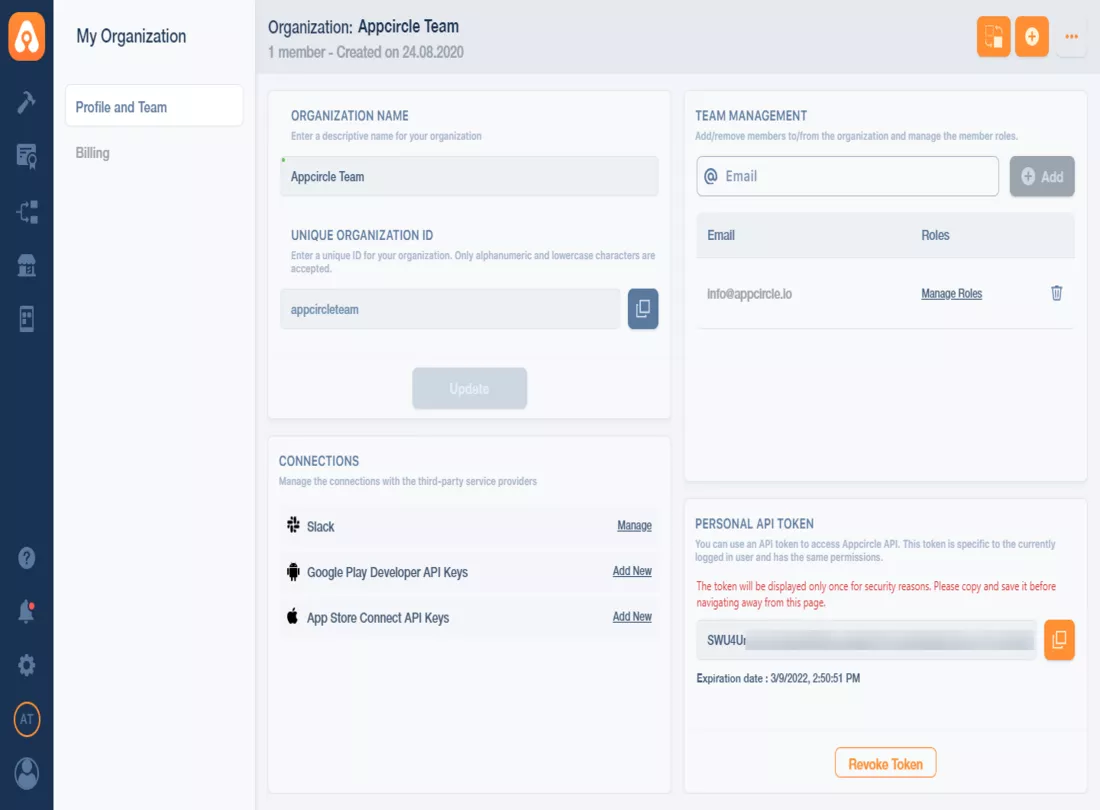
Task: Open the notifications bell icon
Action: click(27, 612)
